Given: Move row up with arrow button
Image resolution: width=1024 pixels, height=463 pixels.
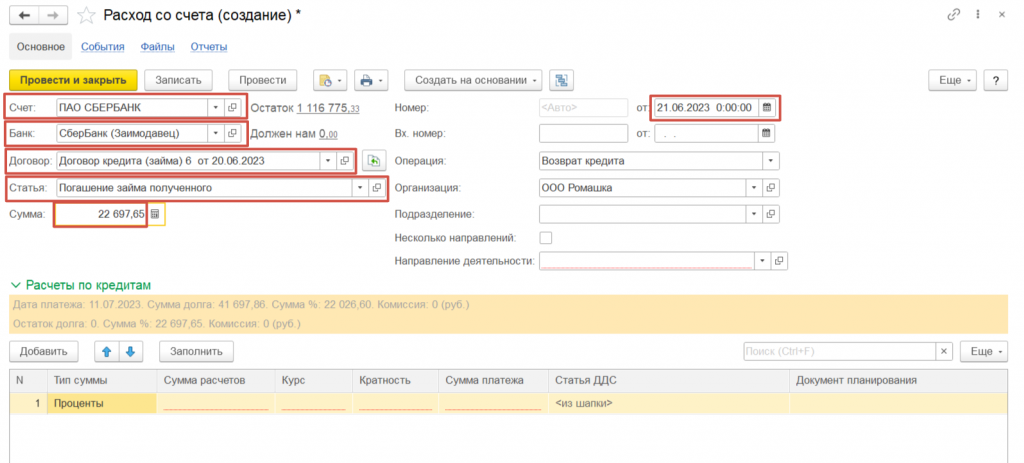Looking at the screenshot, I should 106,351.
